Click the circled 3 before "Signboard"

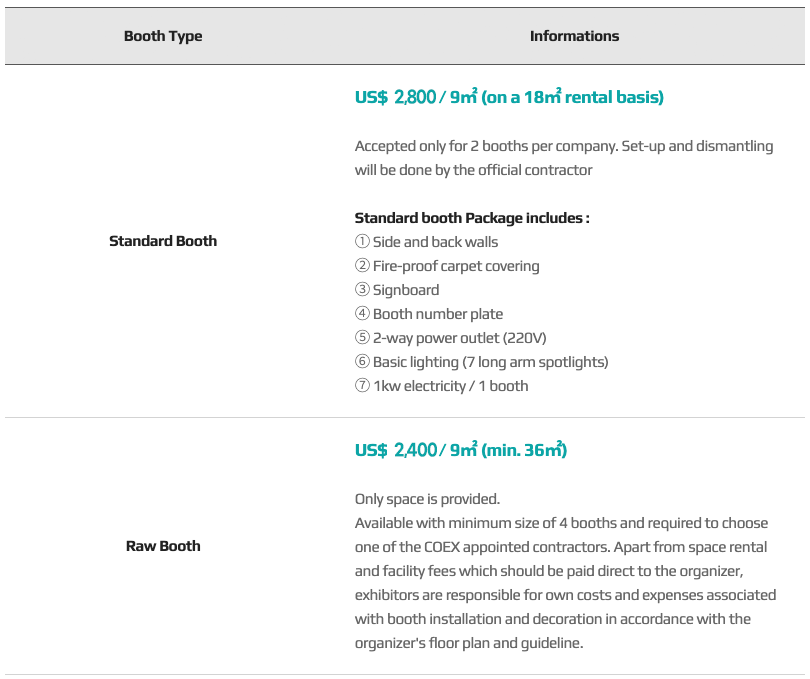point(362,290)
